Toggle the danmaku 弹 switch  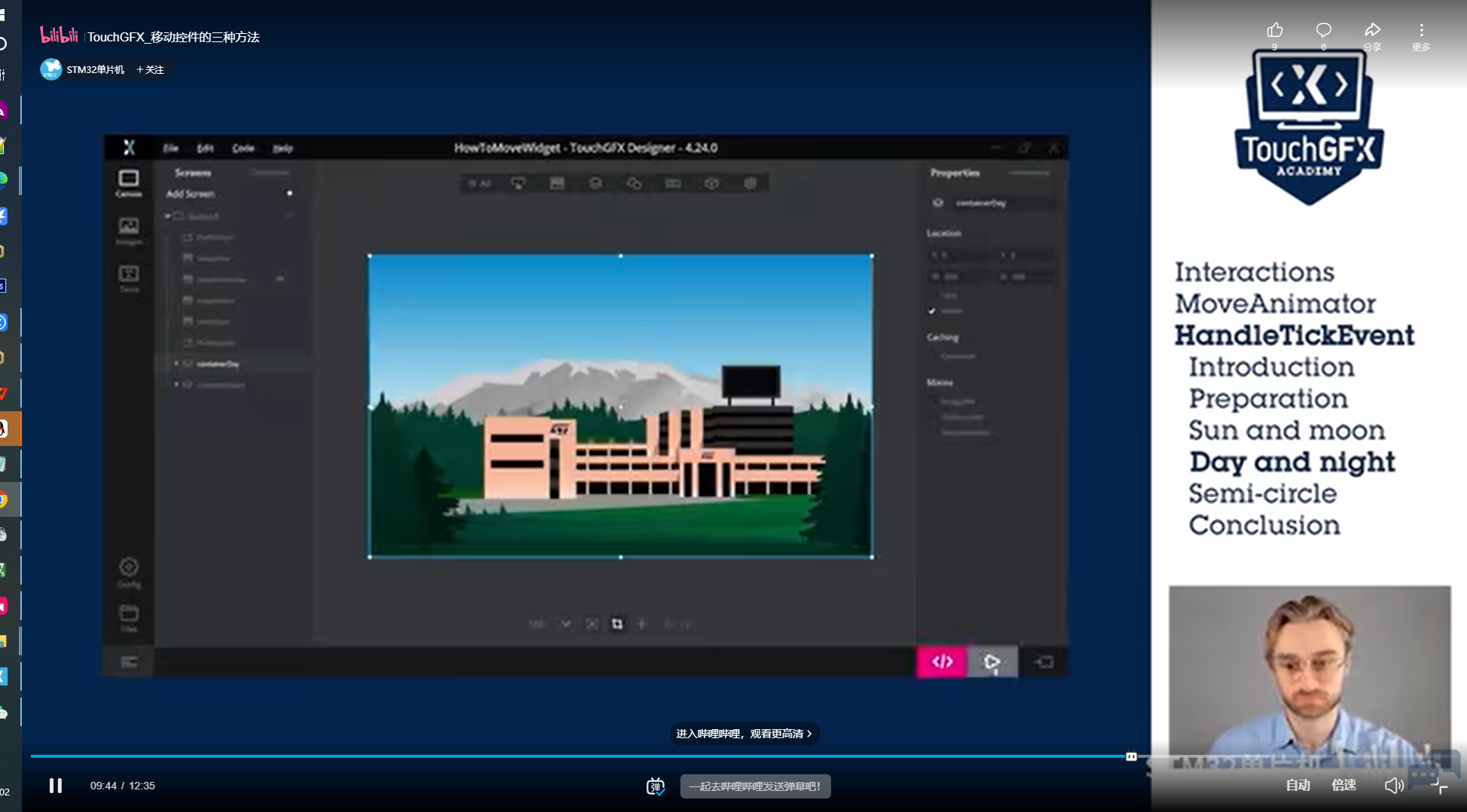pyautogui.click(x=656, y=786)
